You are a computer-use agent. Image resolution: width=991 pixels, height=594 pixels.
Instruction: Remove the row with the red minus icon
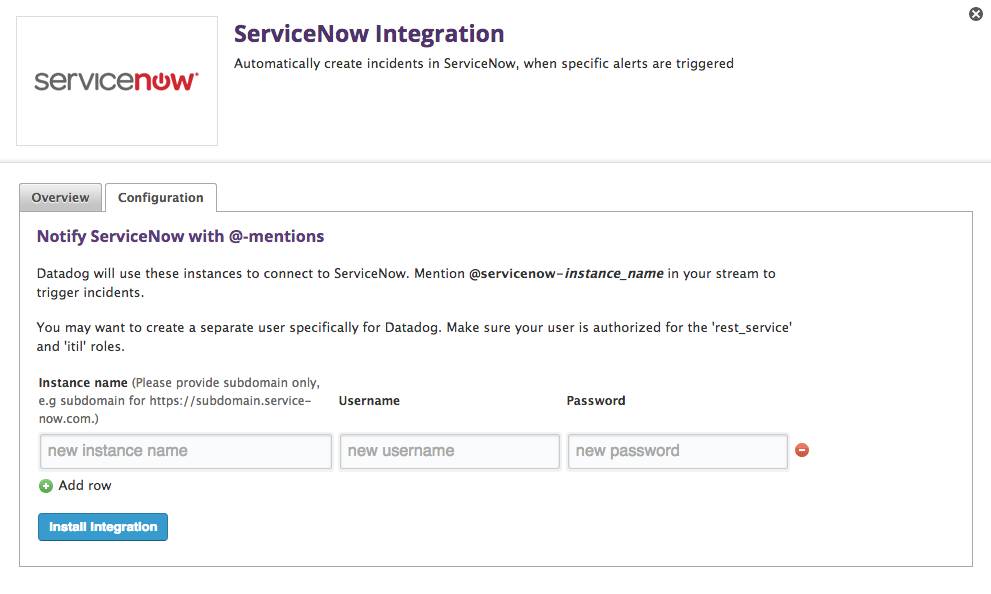tap(802, 451)
